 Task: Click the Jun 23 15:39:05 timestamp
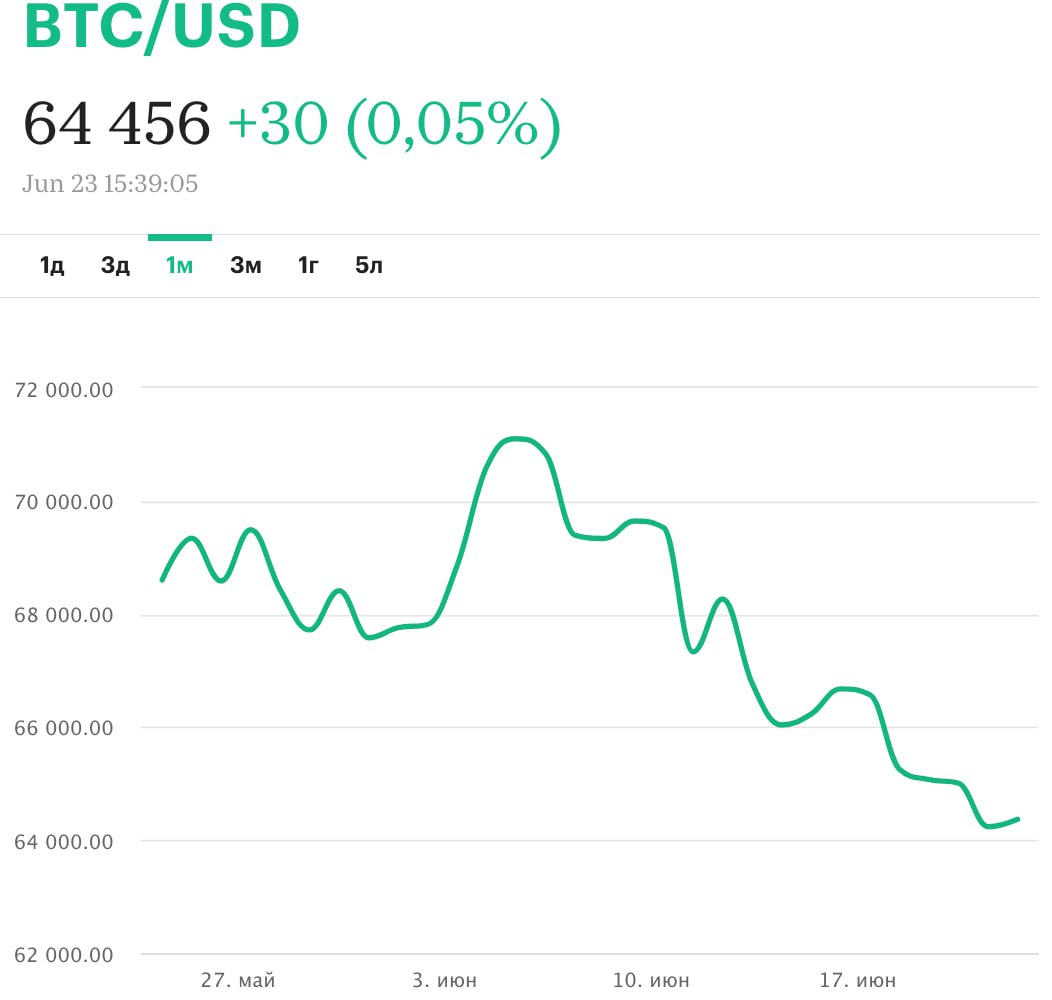click(x=110, y=184)
